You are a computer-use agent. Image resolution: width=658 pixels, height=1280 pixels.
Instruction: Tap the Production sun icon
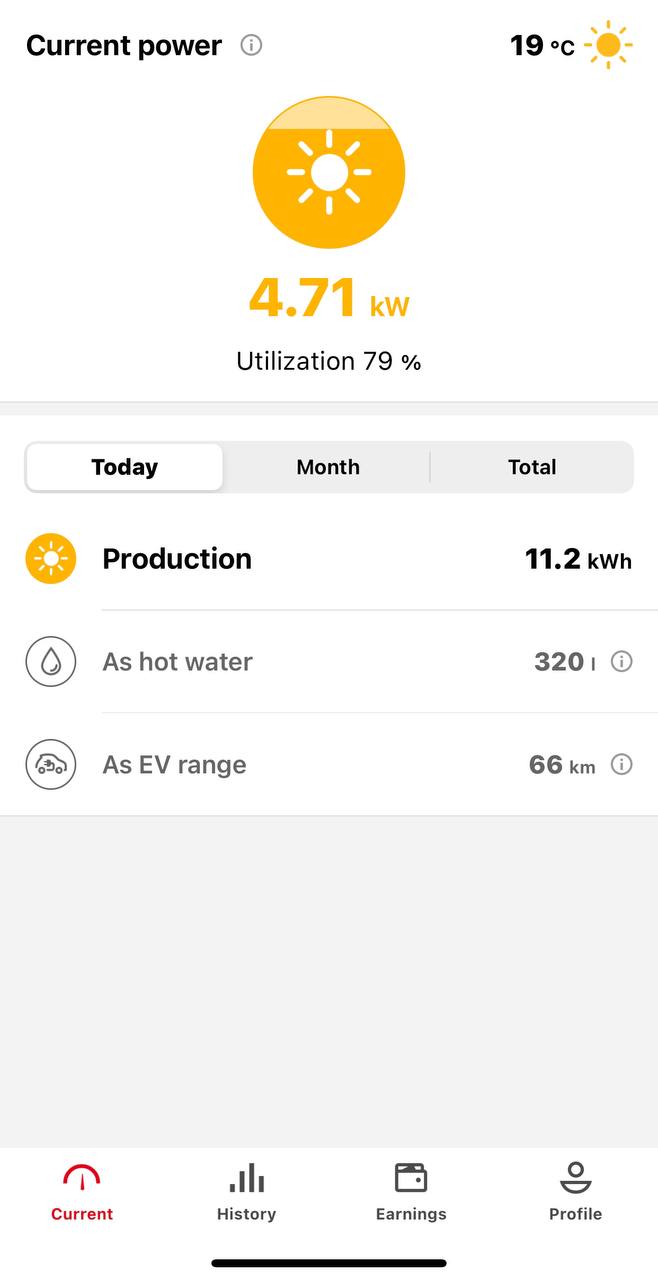(x=51, y=559)
